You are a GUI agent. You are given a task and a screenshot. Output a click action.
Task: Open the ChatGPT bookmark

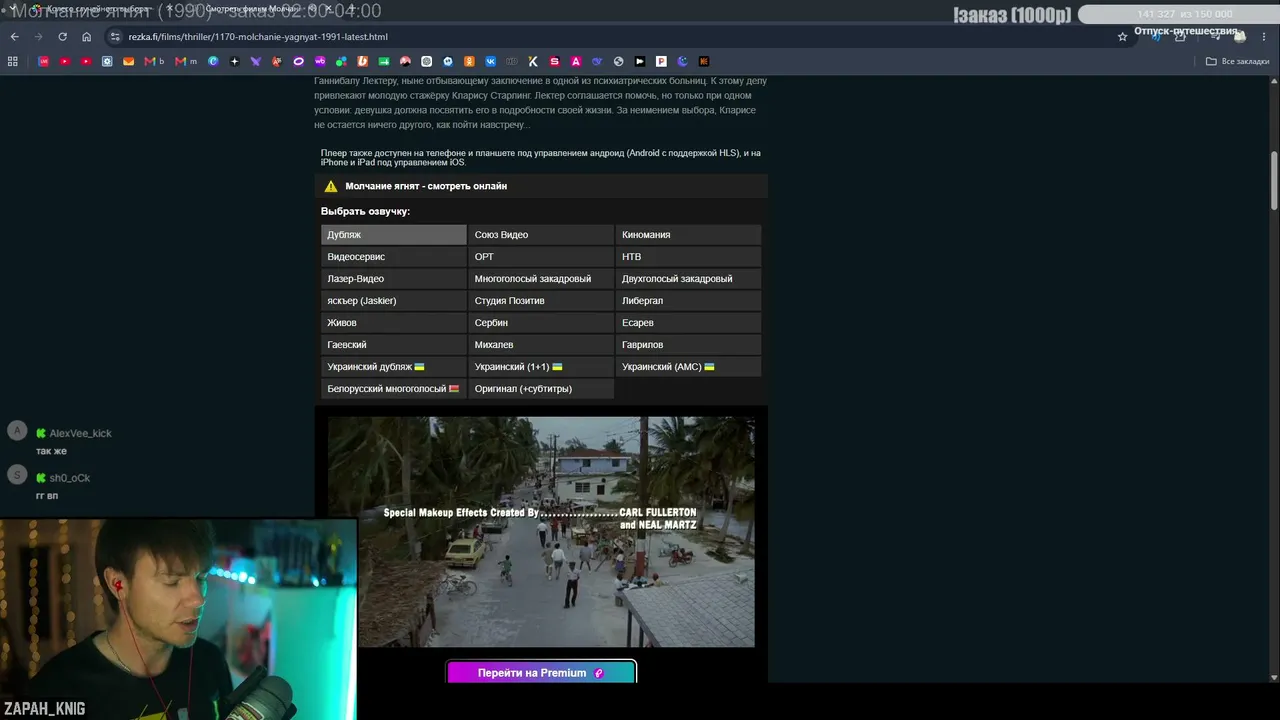click(x=427, y=61)
